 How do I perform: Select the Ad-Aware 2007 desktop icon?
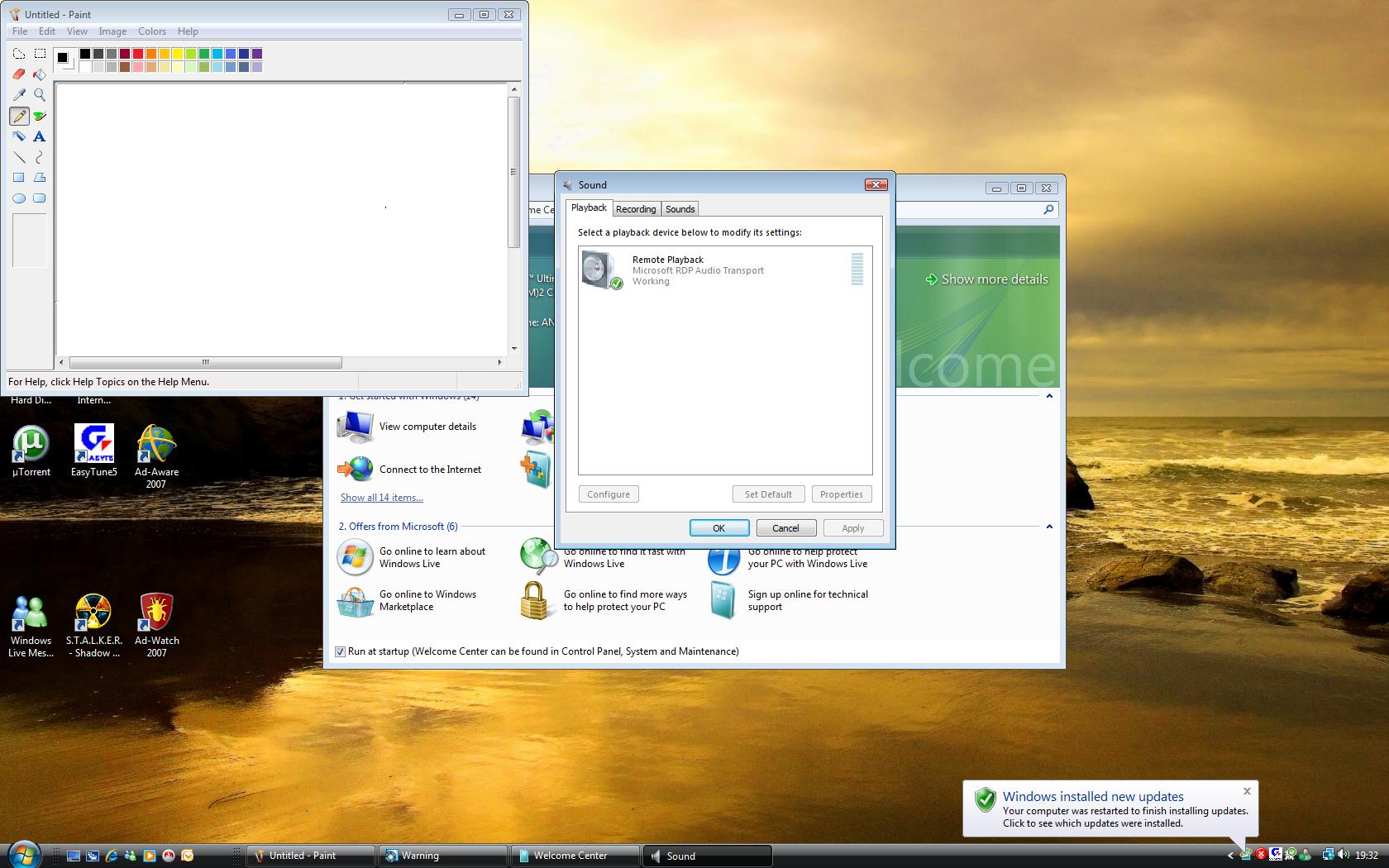coord(156,456)
